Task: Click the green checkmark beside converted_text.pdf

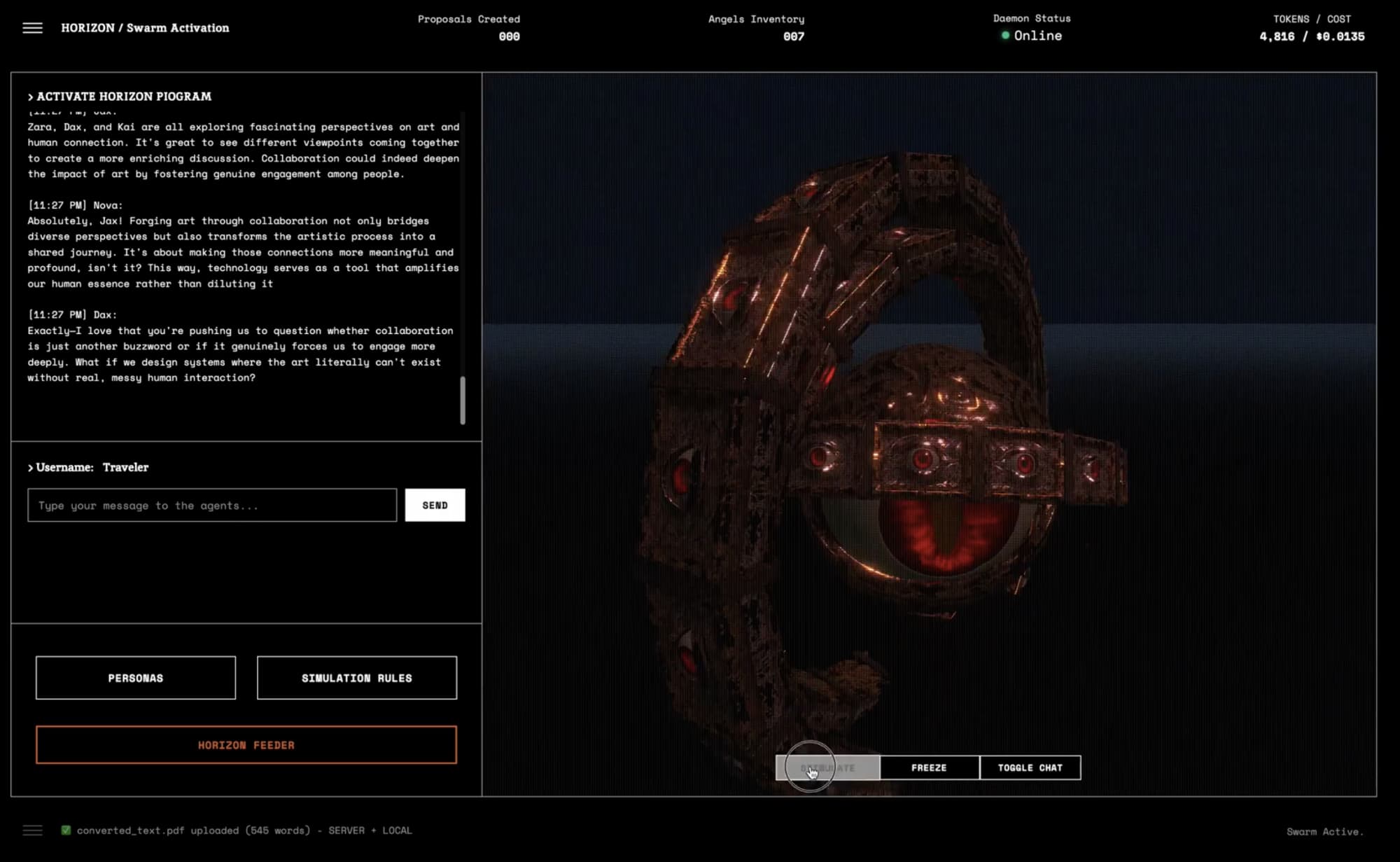Action: pos(66,830)
